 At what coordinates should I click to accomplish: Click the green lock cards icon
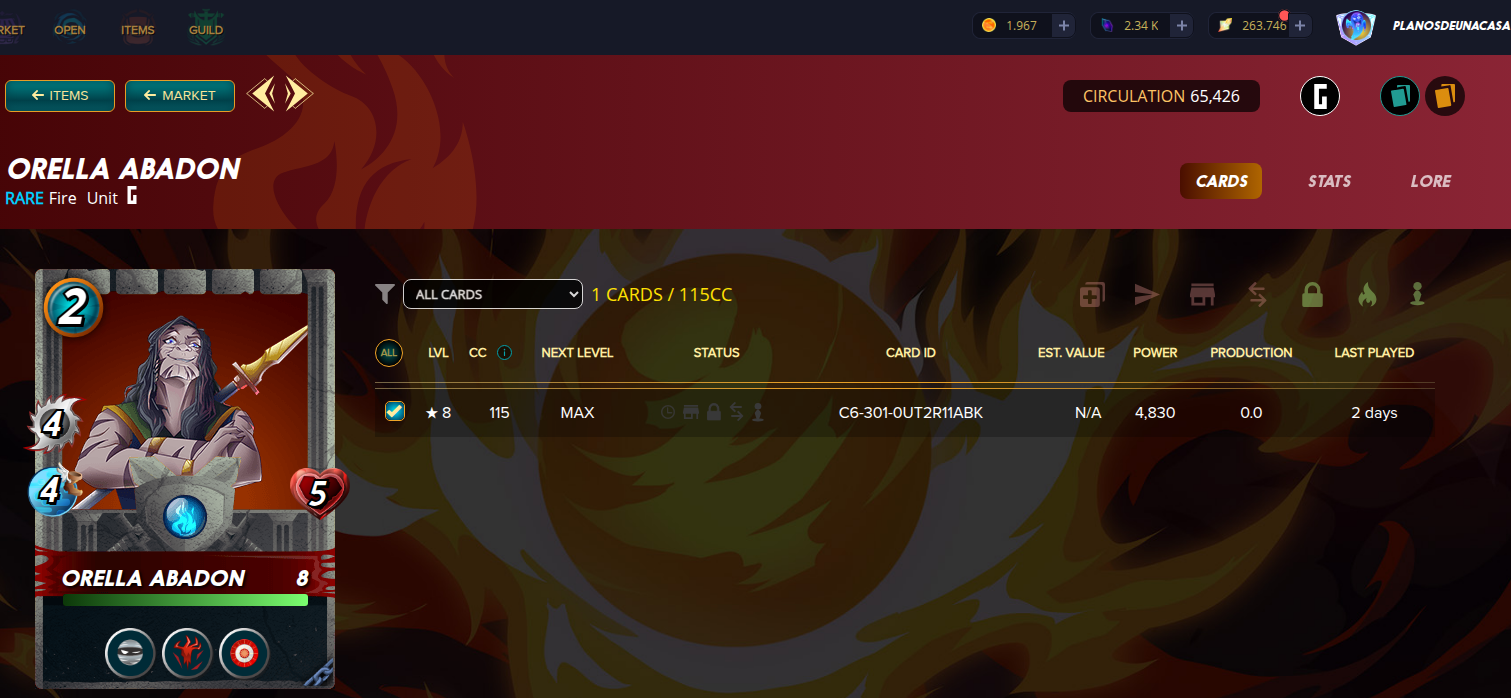(x=1312, y=295)
